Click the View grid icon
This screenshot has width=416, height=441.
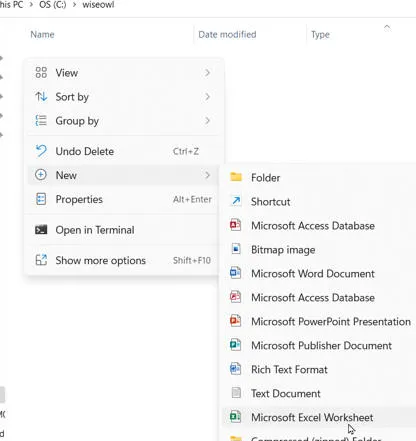point(41,73)
